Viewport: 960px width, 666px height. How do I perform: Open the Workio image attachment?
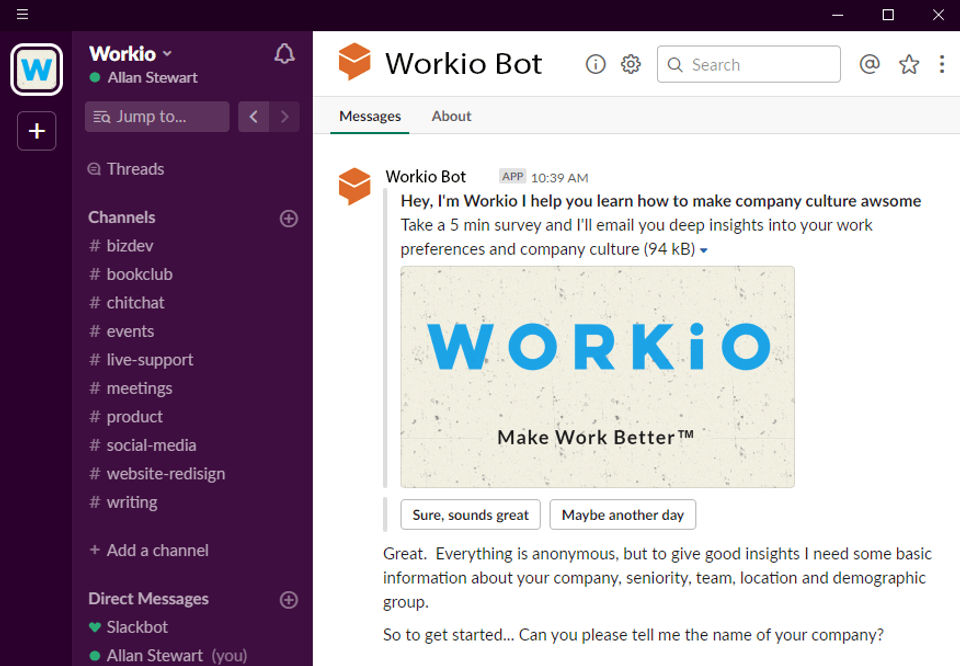click(x=598, y=377)
